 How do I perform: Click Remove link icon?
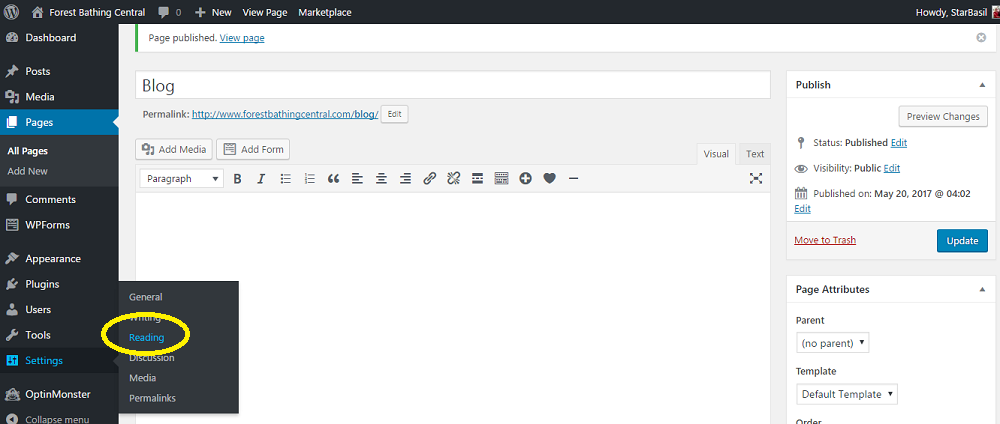[x=453, y=179]
